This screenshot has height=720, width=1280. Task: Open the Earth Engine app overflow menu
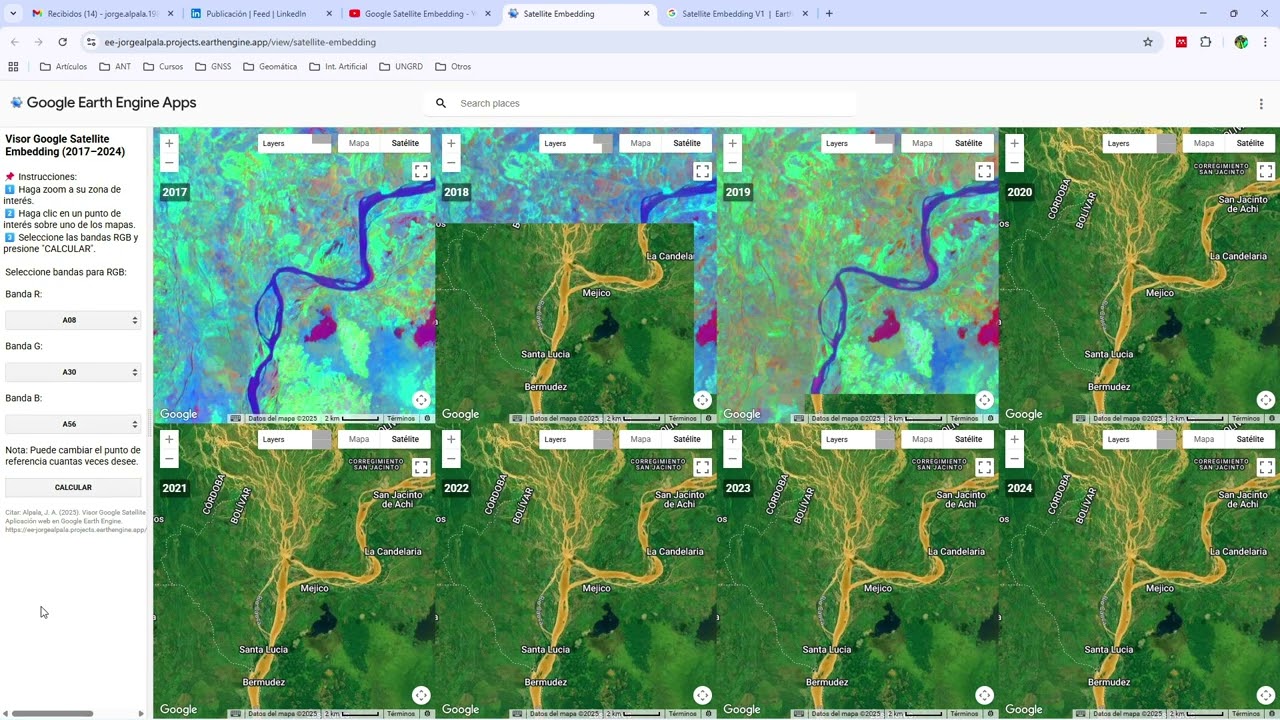[1260, 103]
